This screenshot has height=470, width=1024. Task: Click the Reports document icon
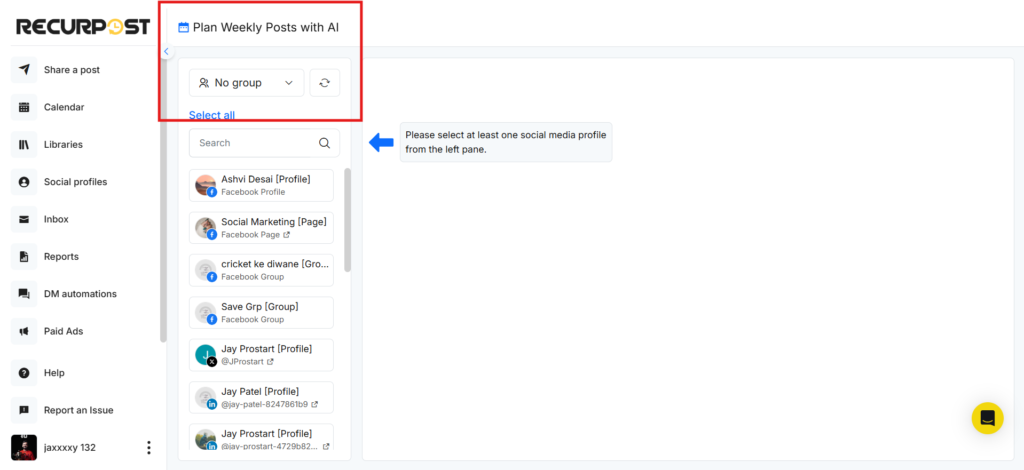(x=24, y=257)
